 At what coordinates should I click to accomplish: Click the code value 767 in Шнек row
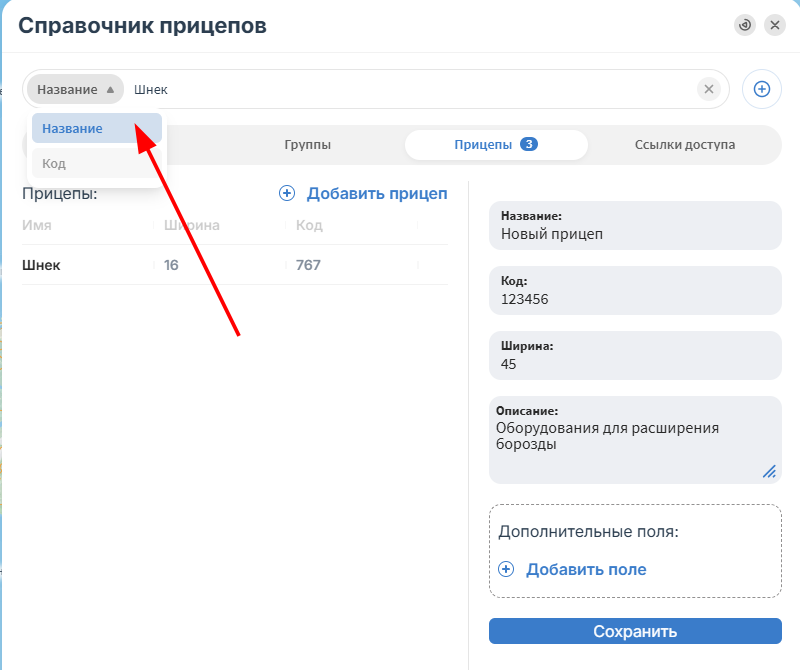click(x=308, y=265)
